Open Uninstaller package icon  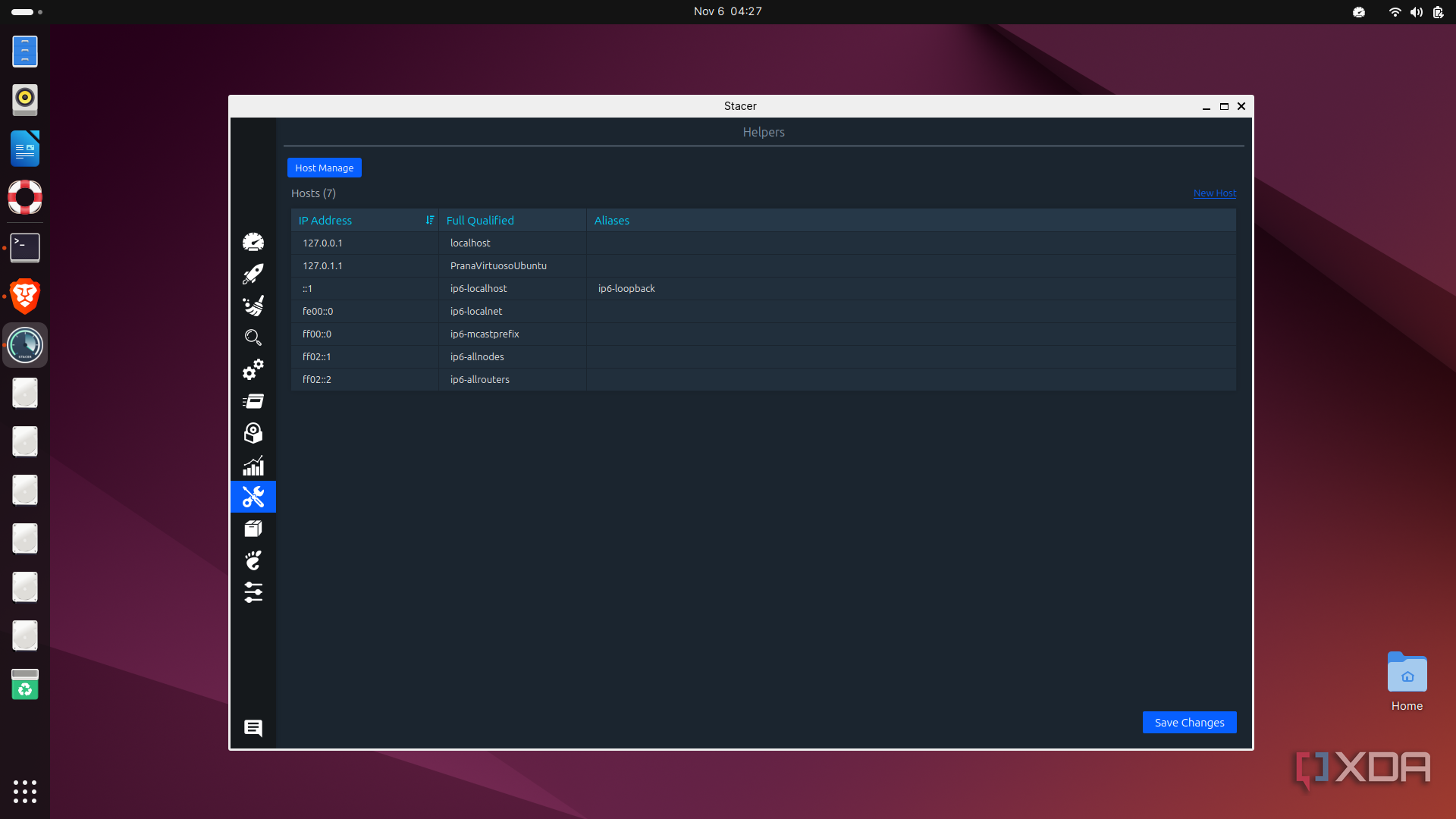[253, 433]
